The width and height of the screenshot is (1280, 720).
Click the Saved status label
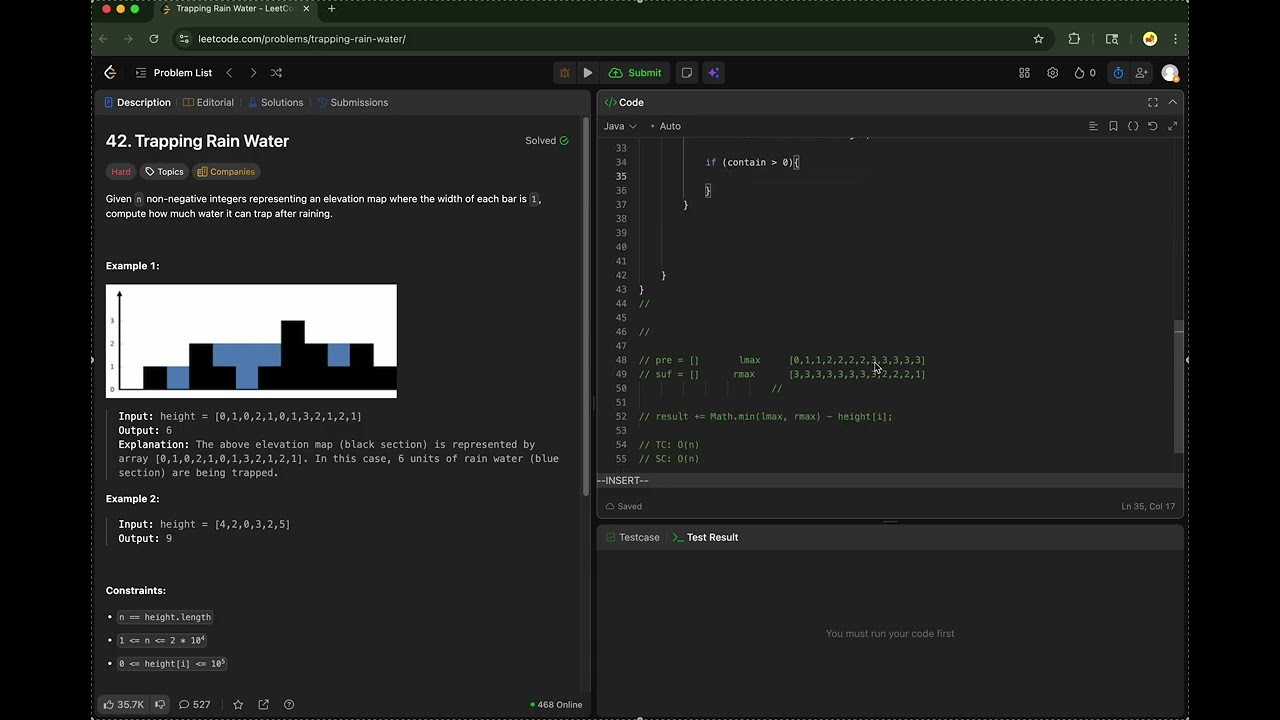click(x=623, y=506)
